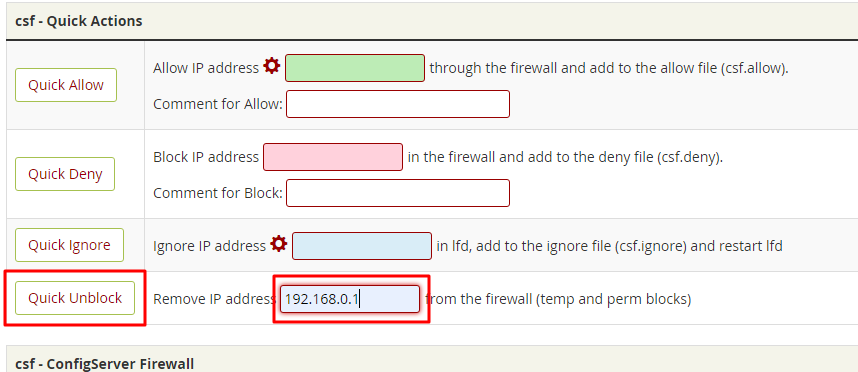Screen dimensions: 858x372
Task: Click the "Remove IP address" label text
Action: [x=213, y=299]
